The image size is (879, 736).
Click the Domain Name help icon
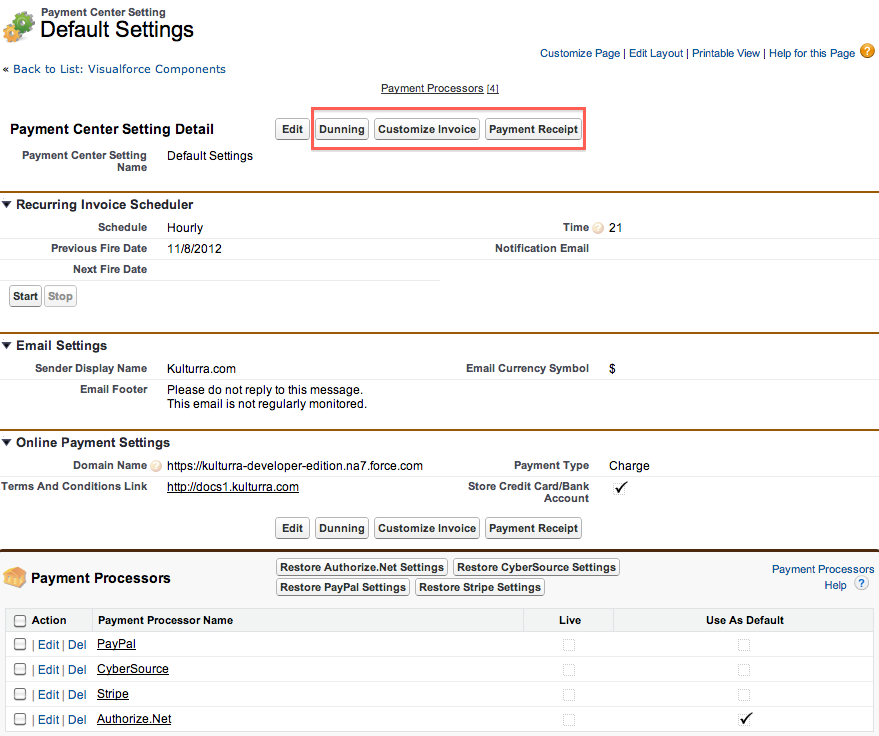click(x=156, y=466)
